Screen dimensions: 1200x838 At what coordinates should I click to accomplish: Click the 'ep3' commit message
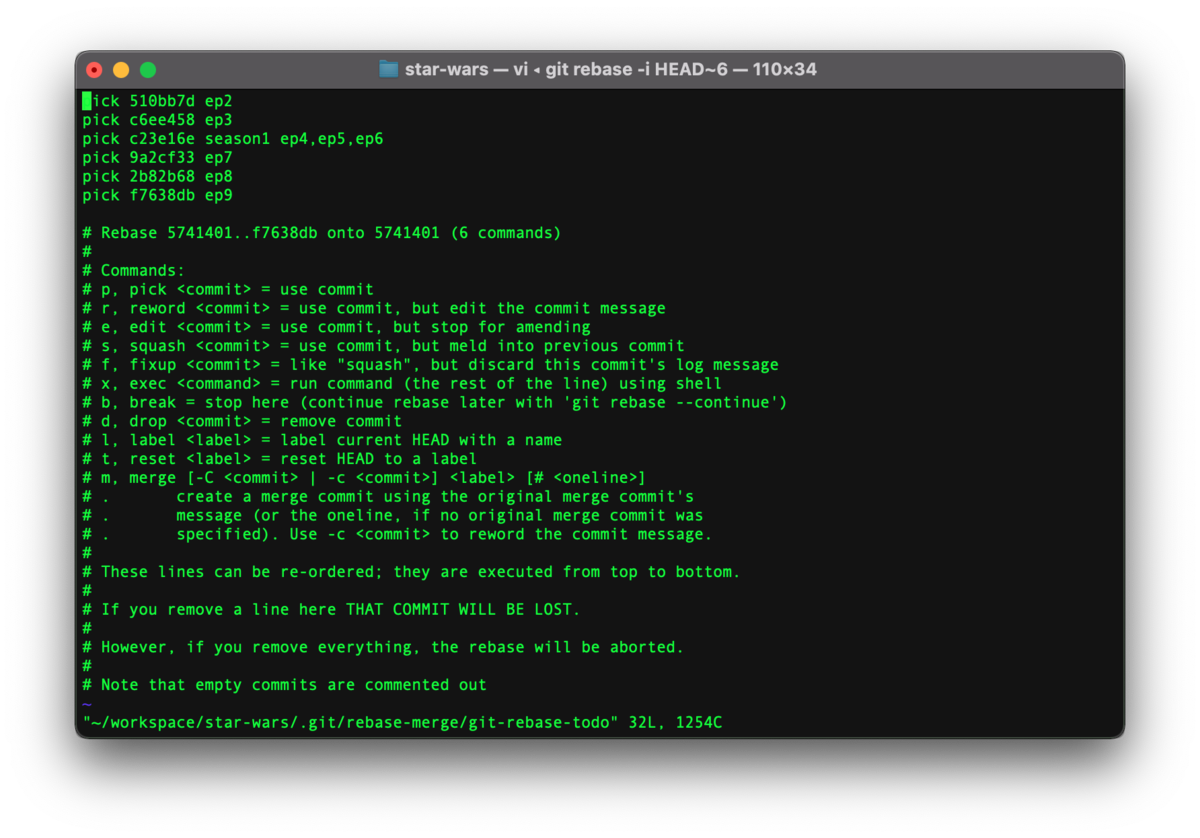(x=219, y=120)
